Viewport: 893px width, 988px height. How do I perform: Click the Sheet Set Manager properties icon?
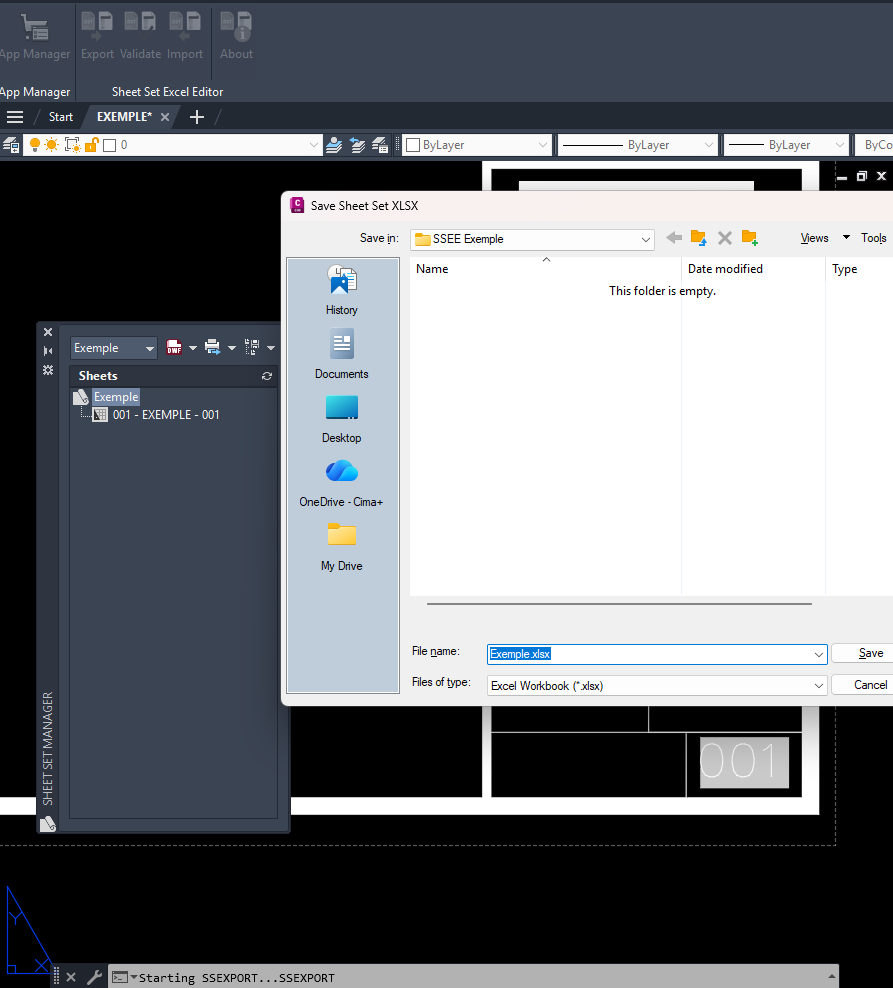[48, 370]
